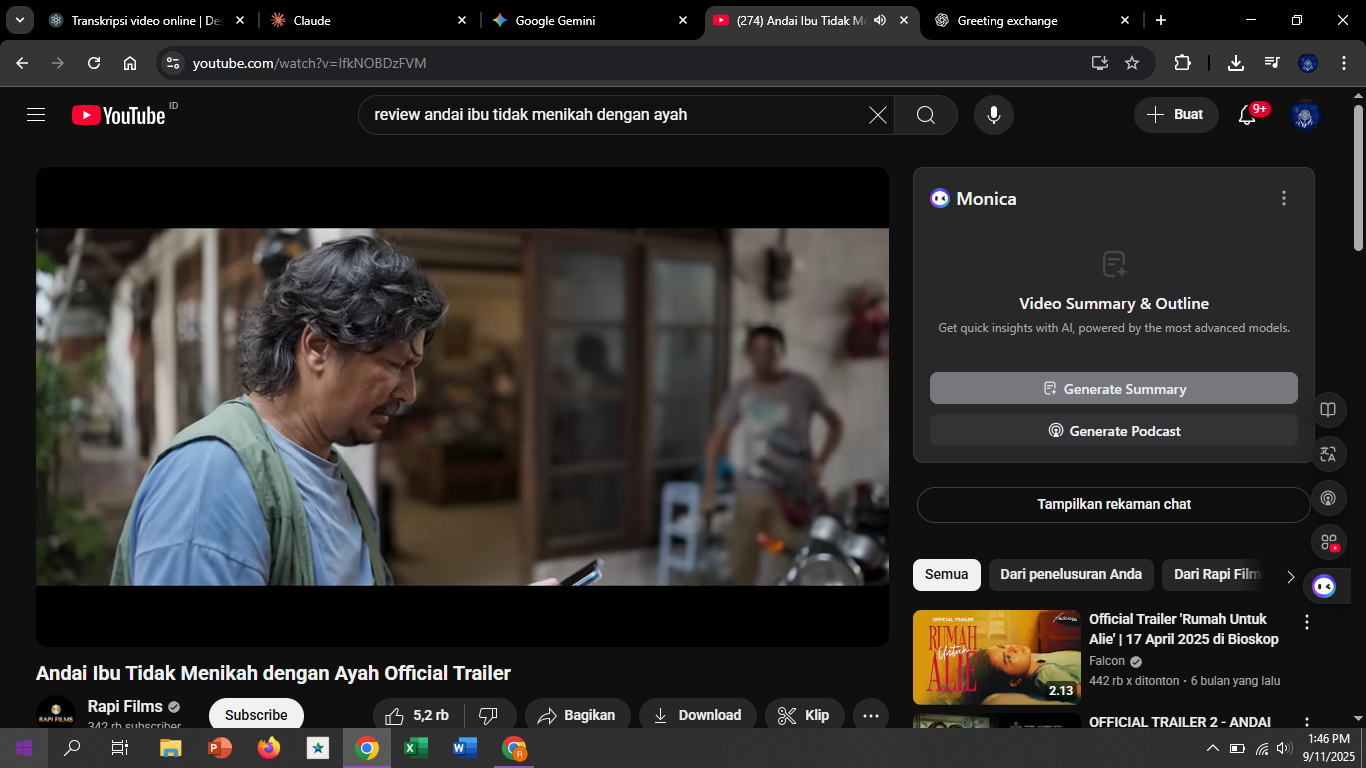Share the video with Bagikan
The height and width of the screenshot is (768, 1366).
(x=577, y=715)
